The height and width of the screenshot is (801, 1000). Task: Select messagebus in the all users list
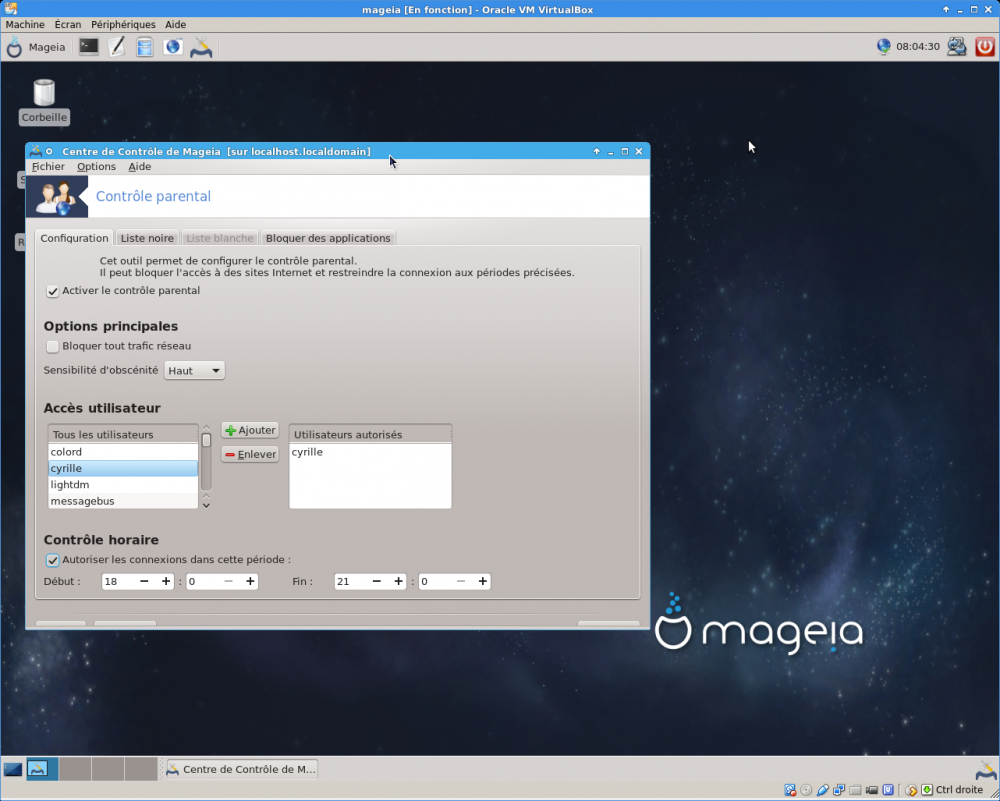coord(123,501)
